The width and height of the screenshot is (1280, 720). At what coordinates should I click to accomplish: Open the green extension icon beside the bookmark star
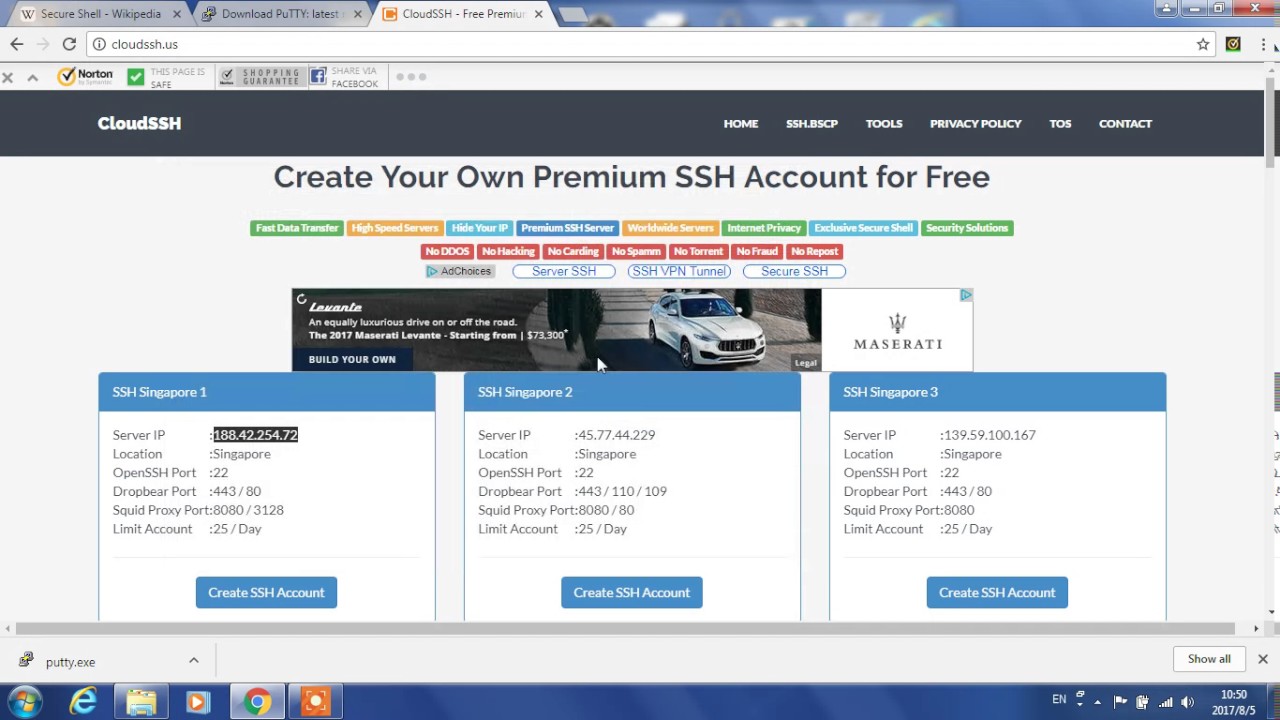[x=1233, y=44]
